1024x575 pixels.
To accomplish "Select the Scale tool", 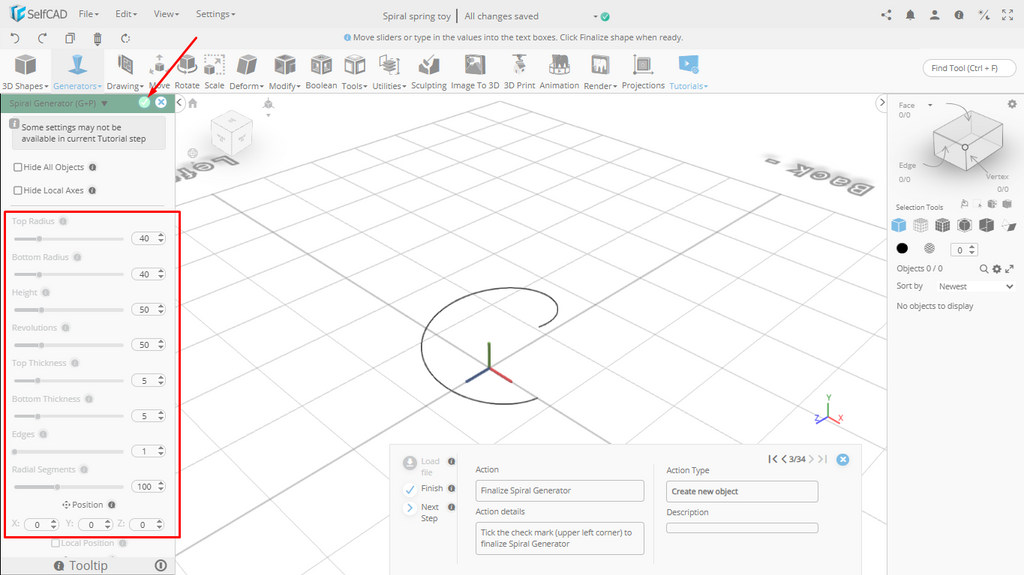I will pos(214,72).
